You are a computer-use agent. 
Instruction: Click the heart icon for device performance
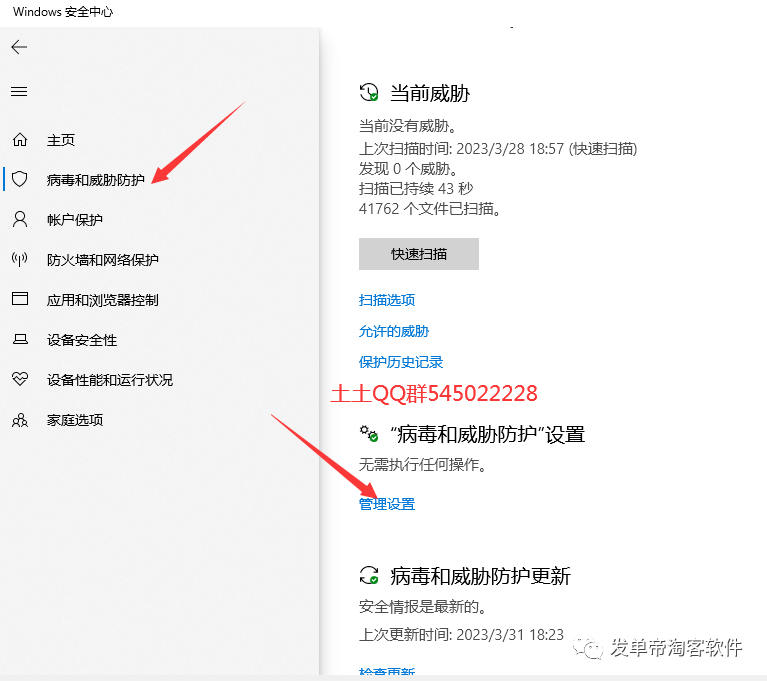click(x=20, y=379)
